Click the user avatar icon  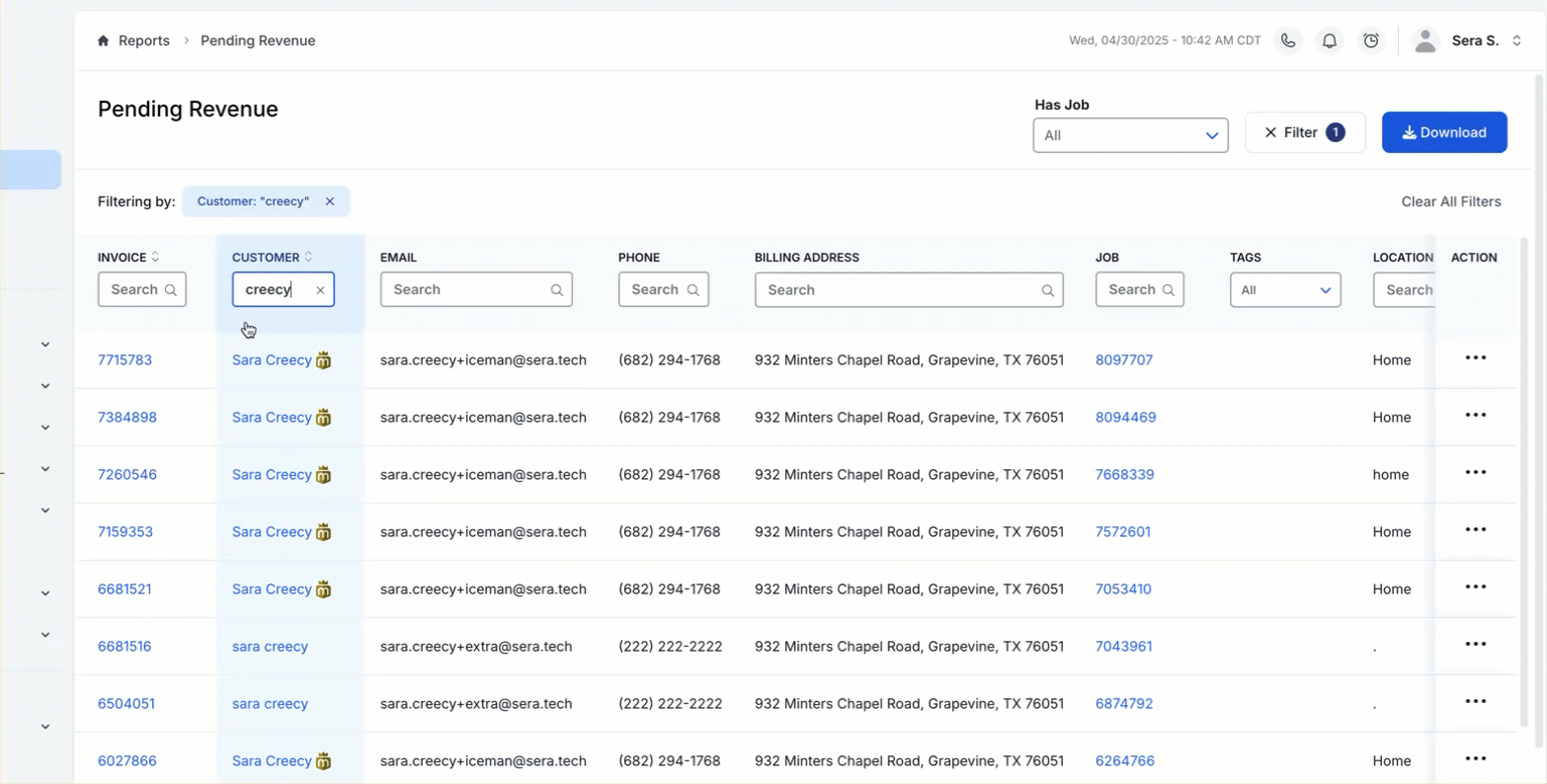coord(1425,40)
